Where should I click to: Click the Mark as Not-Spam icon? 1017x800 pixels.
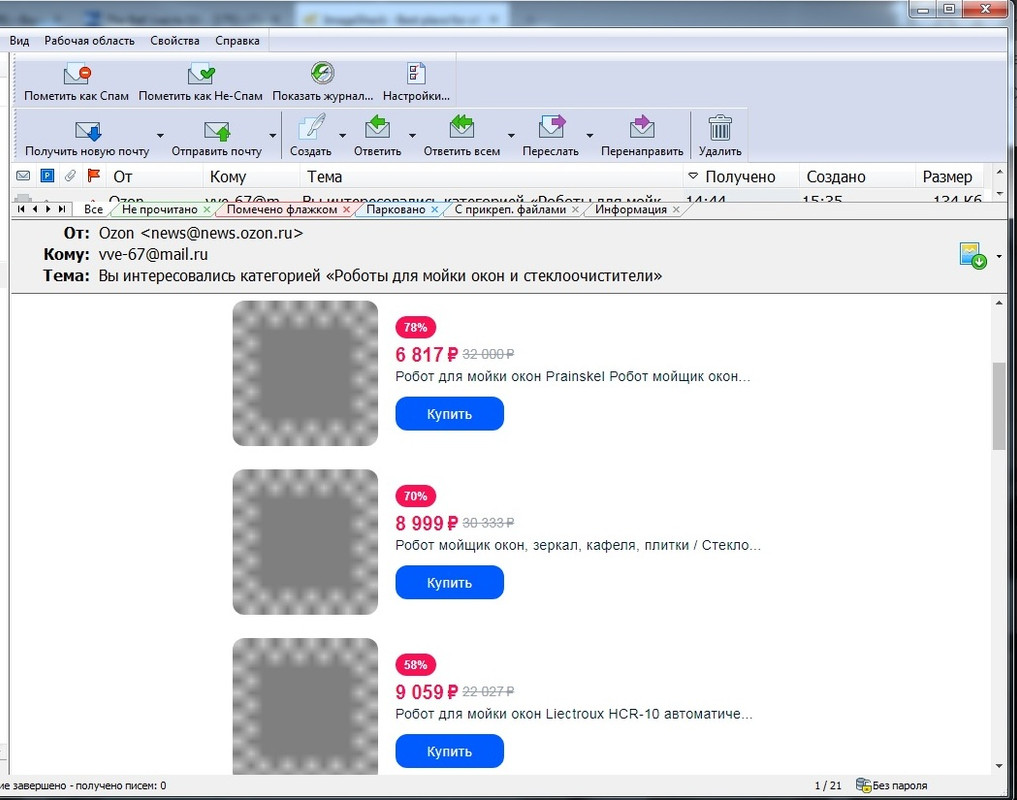(x=201, y=74)
